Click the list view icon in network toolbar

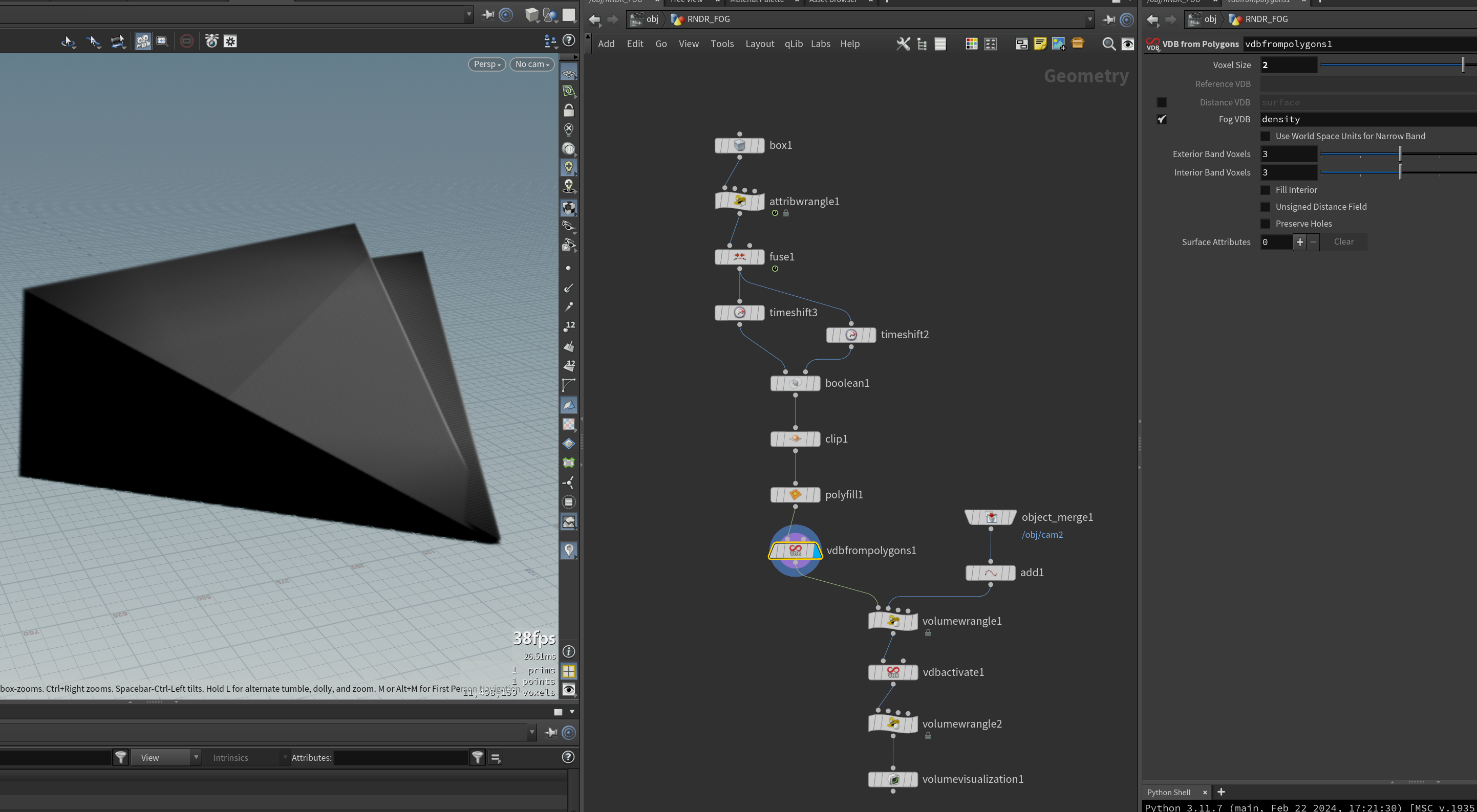(940, 44)
